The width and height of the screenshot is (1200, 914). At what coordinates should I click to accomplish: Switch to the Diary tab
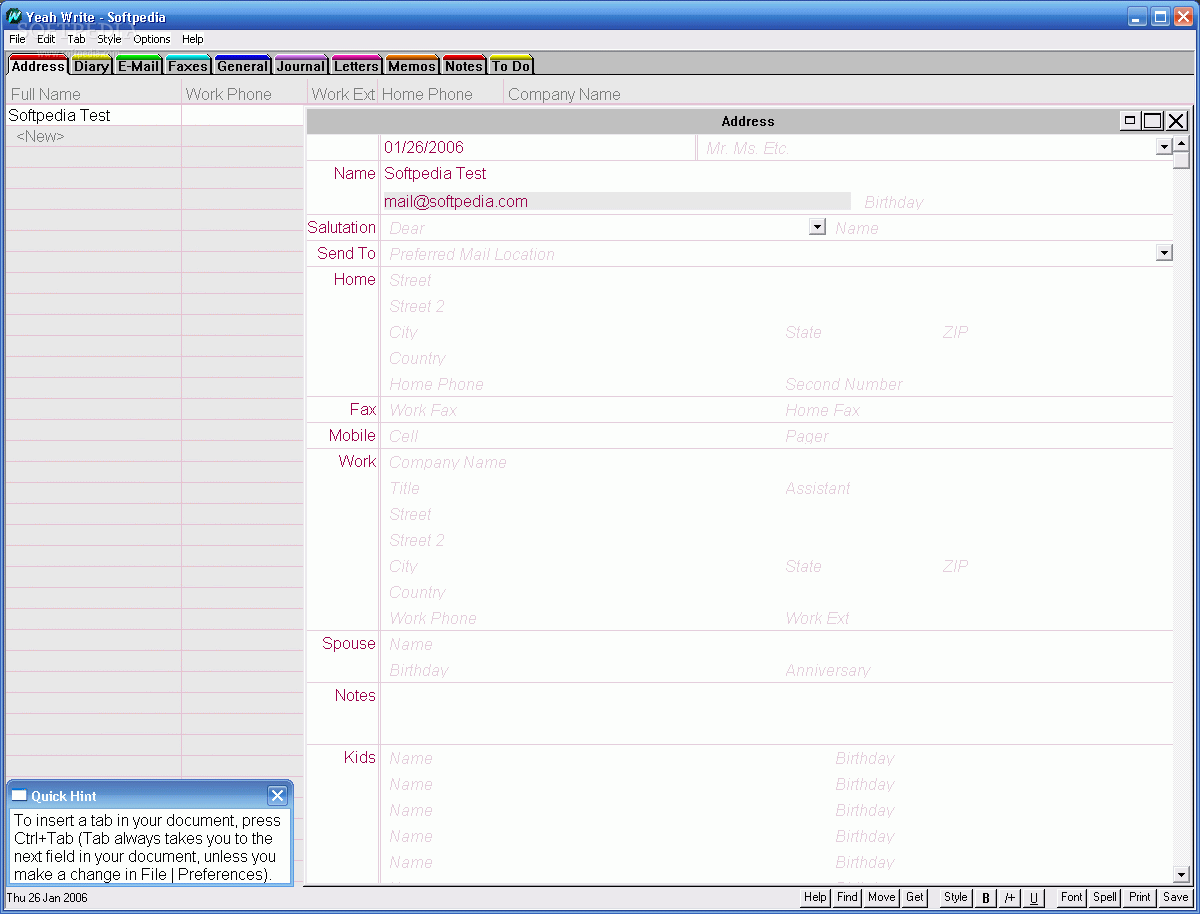(91, 66)
